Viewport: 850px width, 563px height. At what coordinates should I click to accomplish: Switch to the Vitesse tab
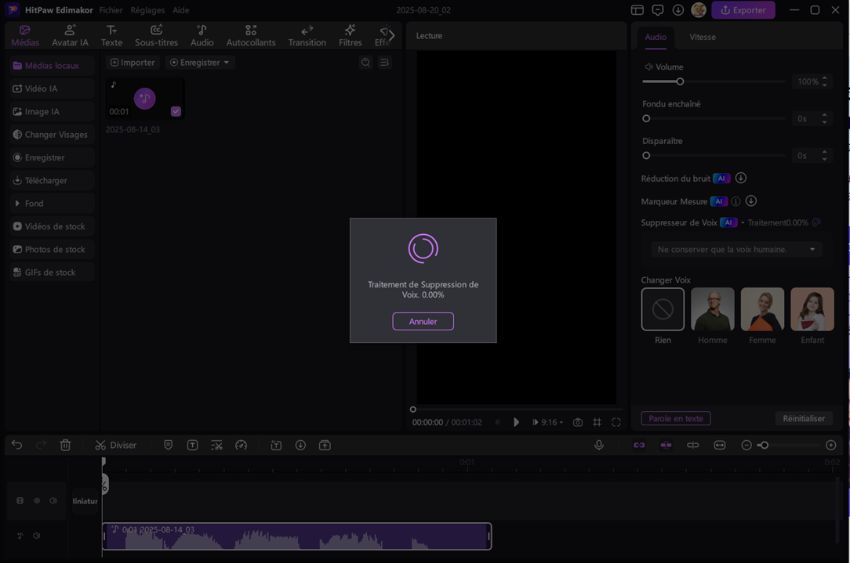pyautogui.click(x=702, y=37)
